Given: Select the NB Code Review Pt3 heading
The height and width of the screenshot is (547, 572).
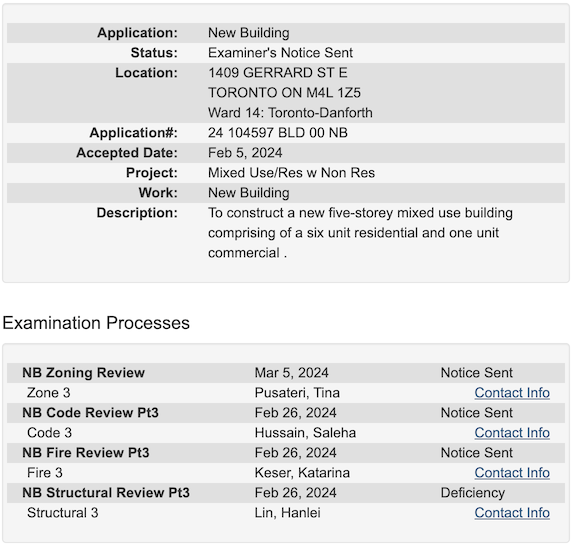Looking at the screenshot, I should tap(90, 413).
